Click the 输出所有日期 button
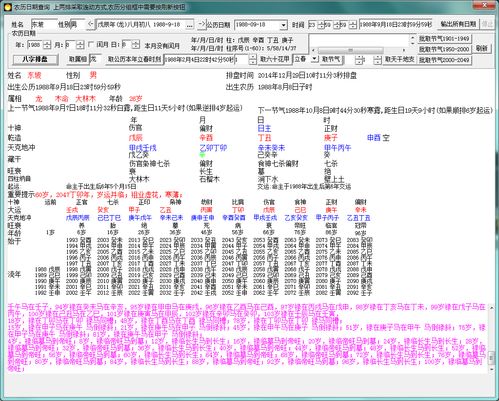 click(458, 24)
